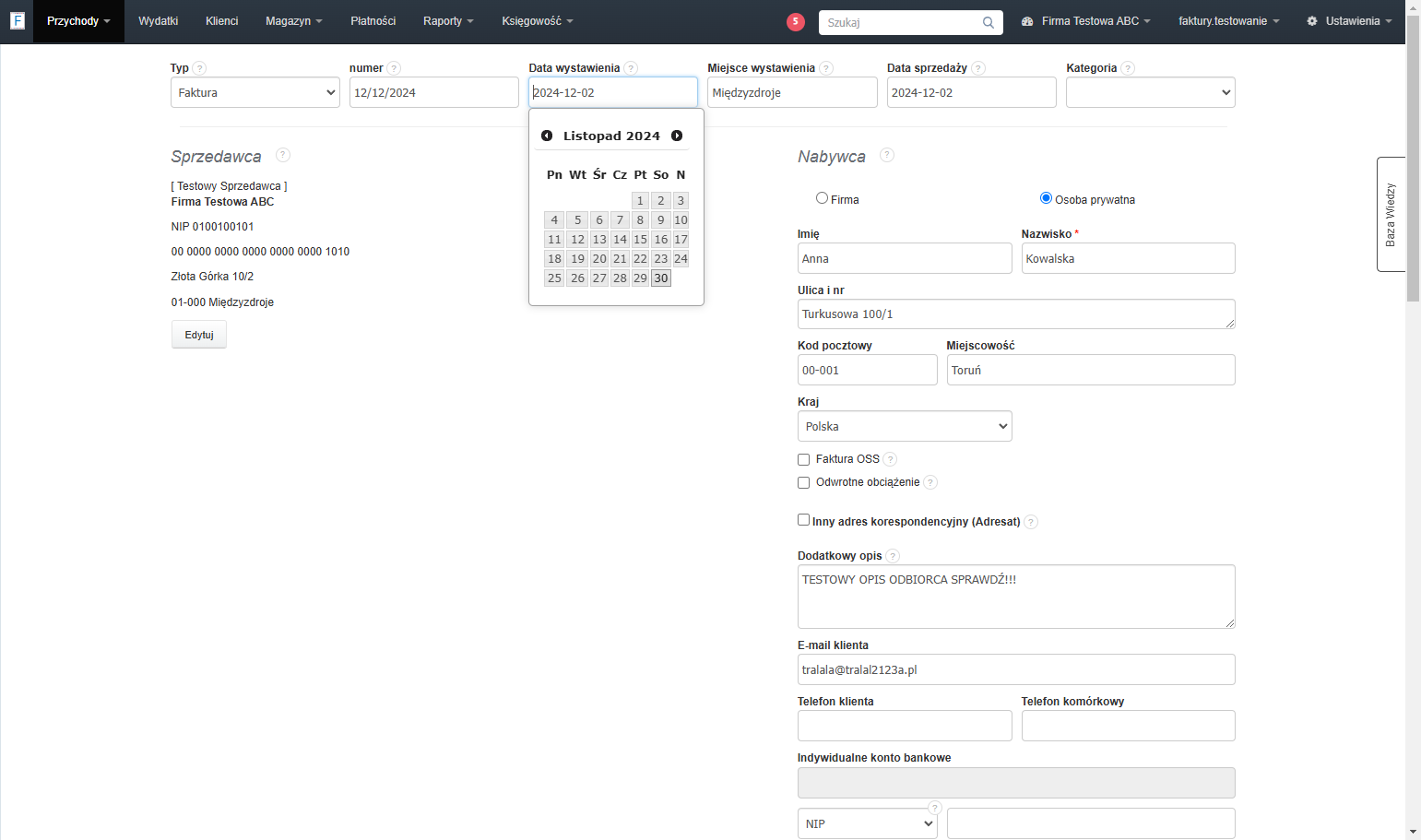
Task: Open the red notification badge showing 5
Action: click(x=796, y=22)
